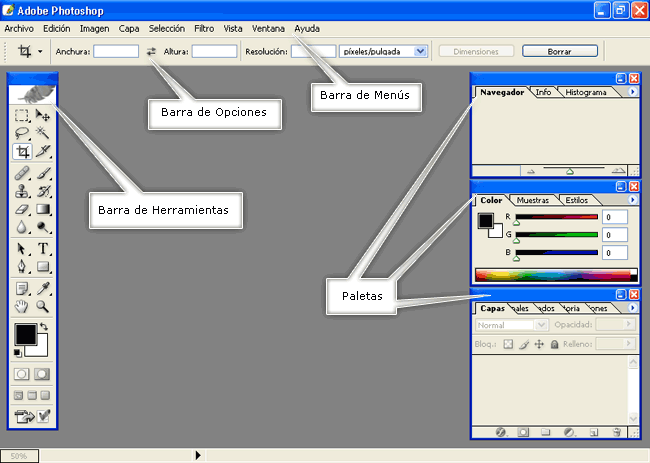Viewport: 650px width, 463px height.
Task: Click the red R color slider
Action: 556,217
